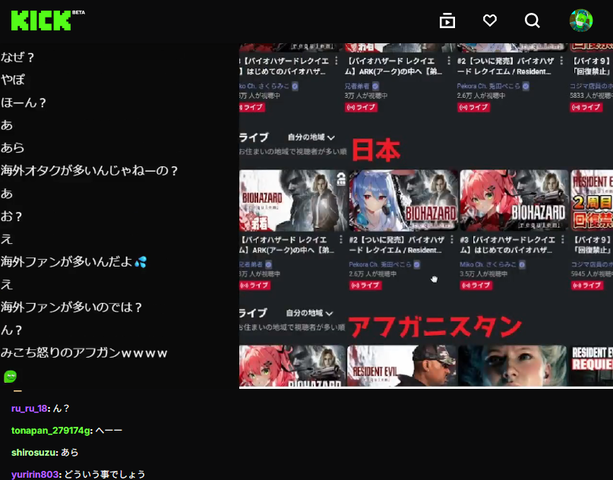Open the search magnifier icon
The width and height of the screenshot is (613, 480).
tap(532, 20)
